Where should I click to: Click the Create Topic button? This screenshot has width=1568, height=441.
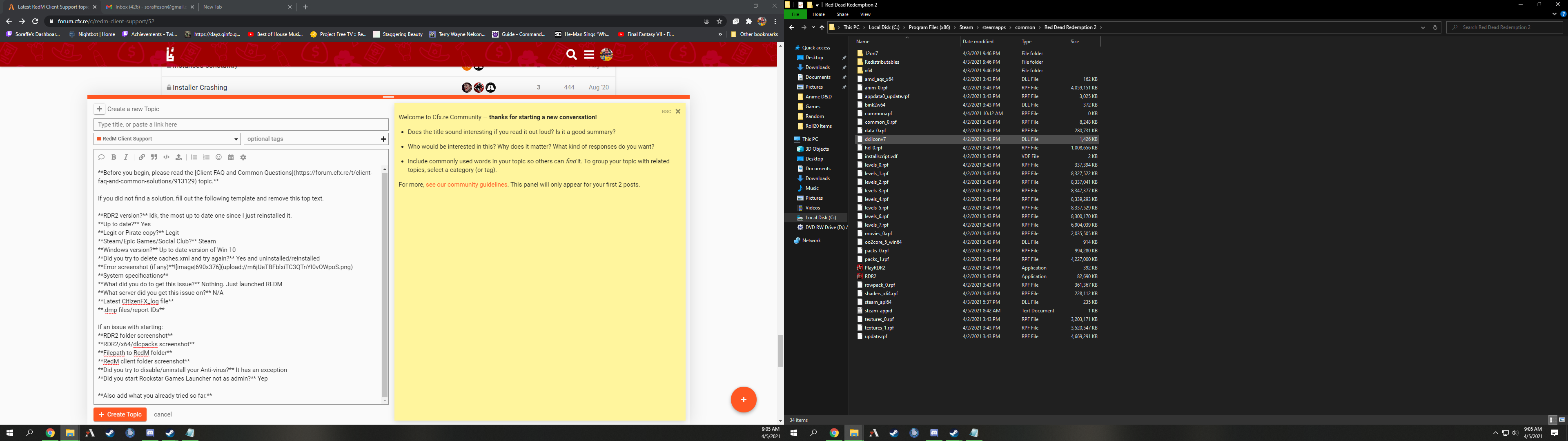pyautogui.click(x=120, y=414)
